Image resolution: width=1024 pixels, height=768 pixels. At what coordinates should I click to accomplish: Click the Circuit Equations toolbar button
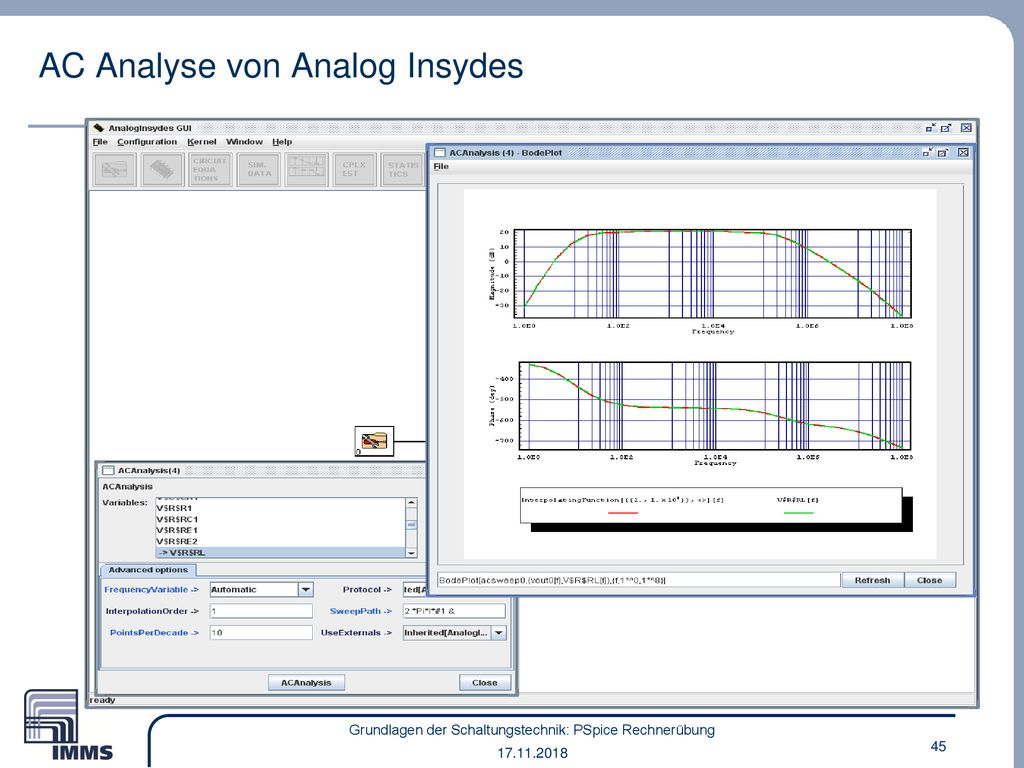click(210, 170)
